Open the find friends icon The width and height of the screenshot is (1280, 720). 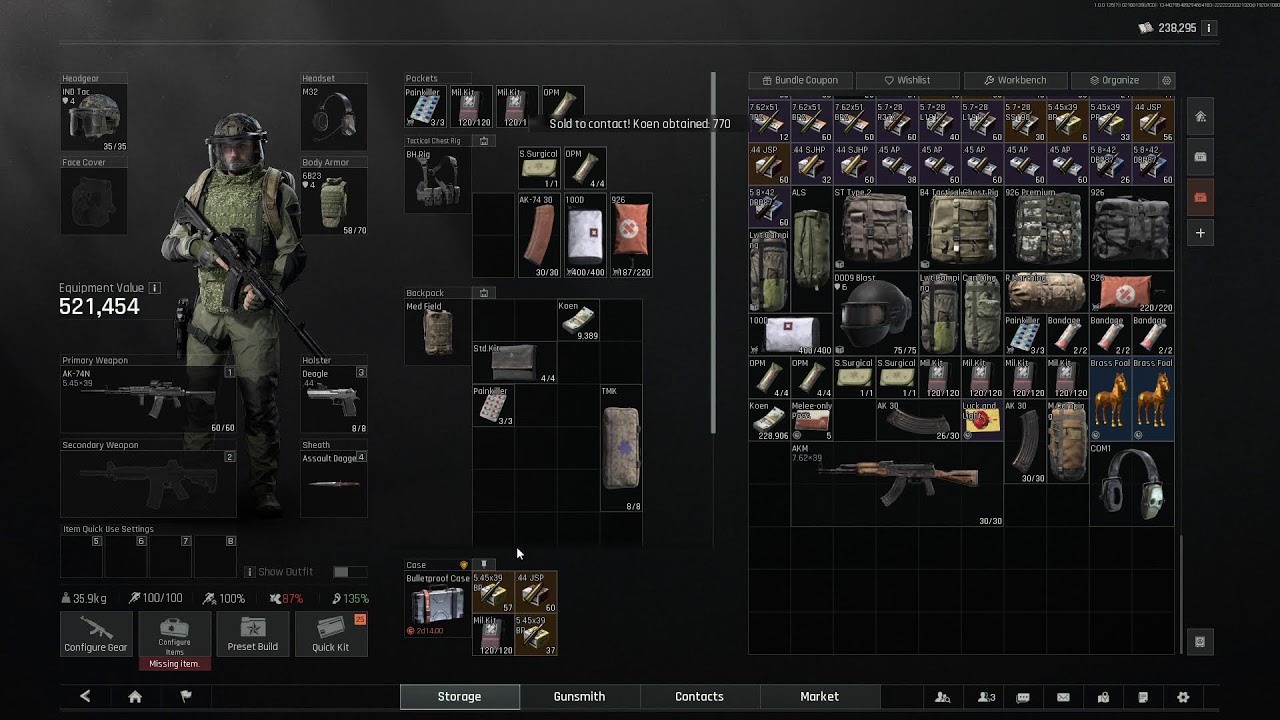(942, 697)
